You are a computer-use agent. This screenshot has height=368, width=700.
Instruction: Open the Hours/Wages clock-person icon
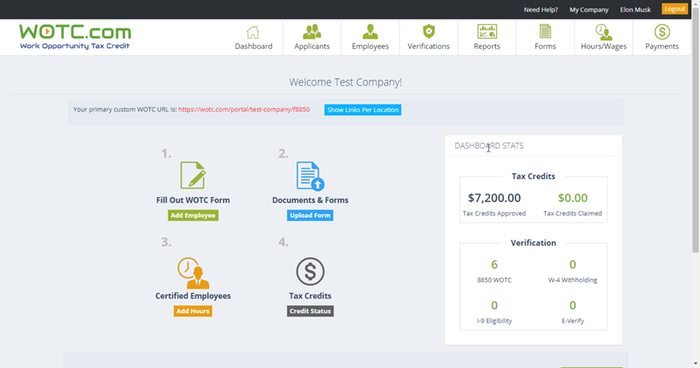(603, 32)
